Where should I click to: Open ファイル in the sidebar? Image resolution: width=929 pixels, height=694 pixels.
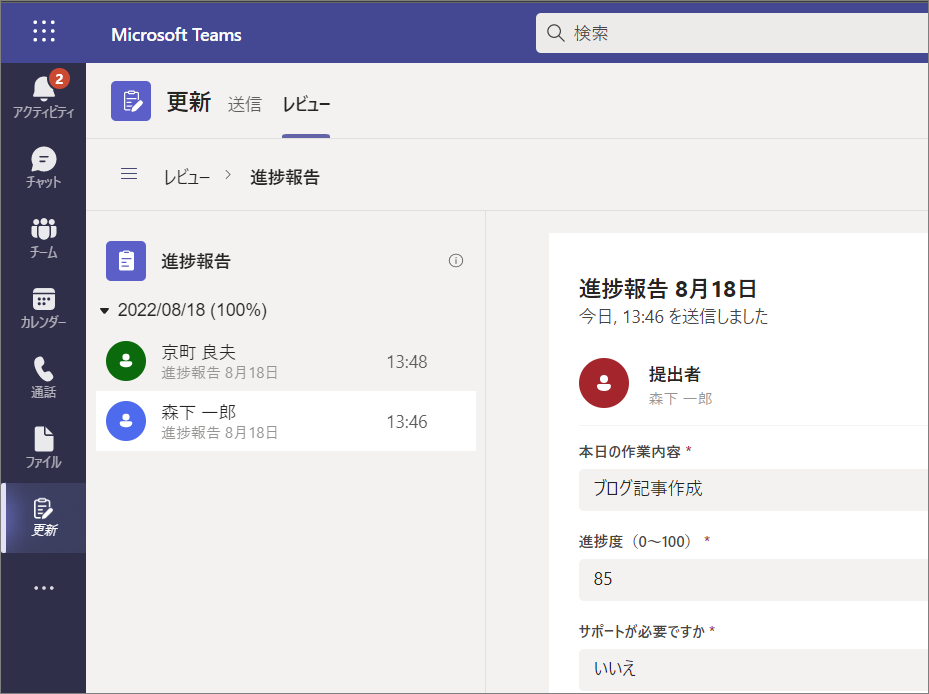(x=44, y=447)
